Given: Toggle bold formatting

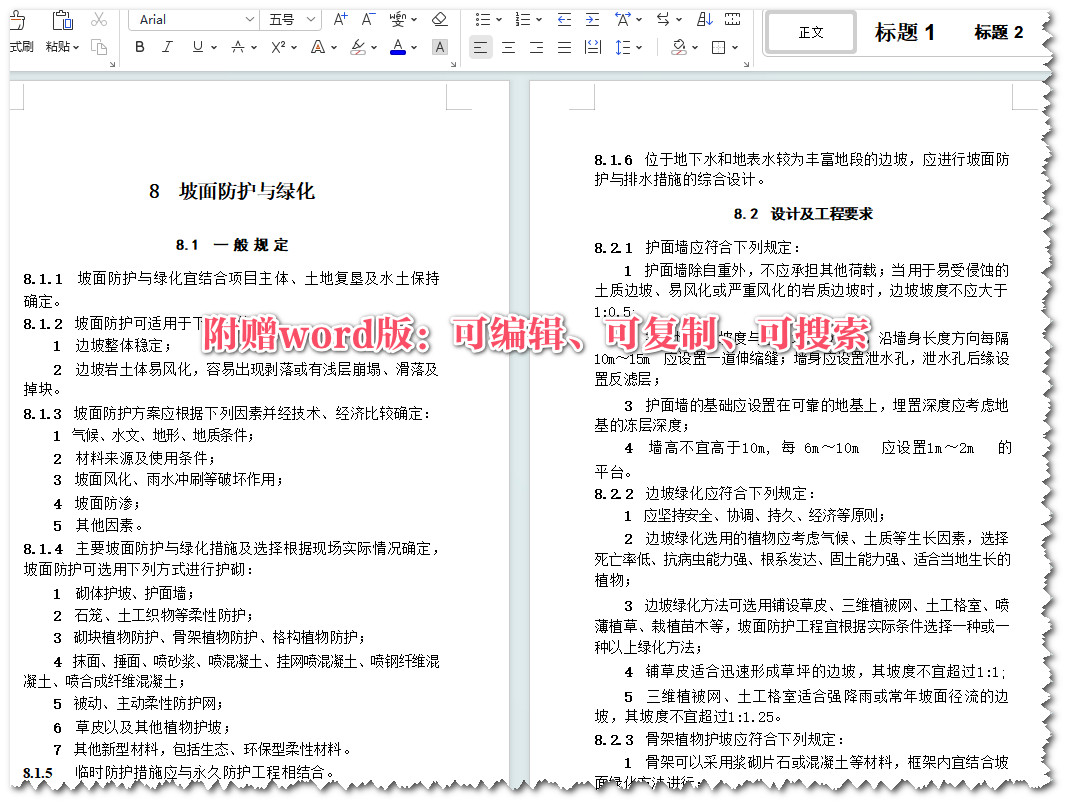Looking at the screenshot, I should (140, 47).
